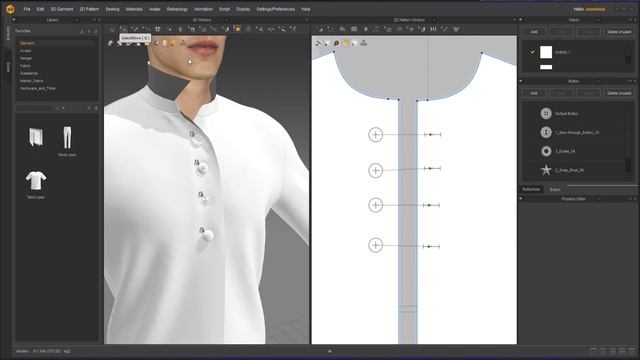The height and width of the screenshot is (360, 640).
Task: Expand the bottom panel using the up arrow
Action: coord(330,351)
